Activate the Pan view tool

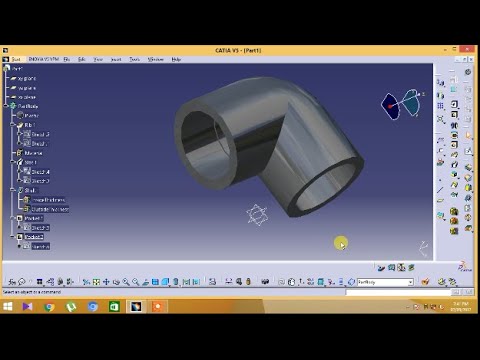click(x=106, y=282)
